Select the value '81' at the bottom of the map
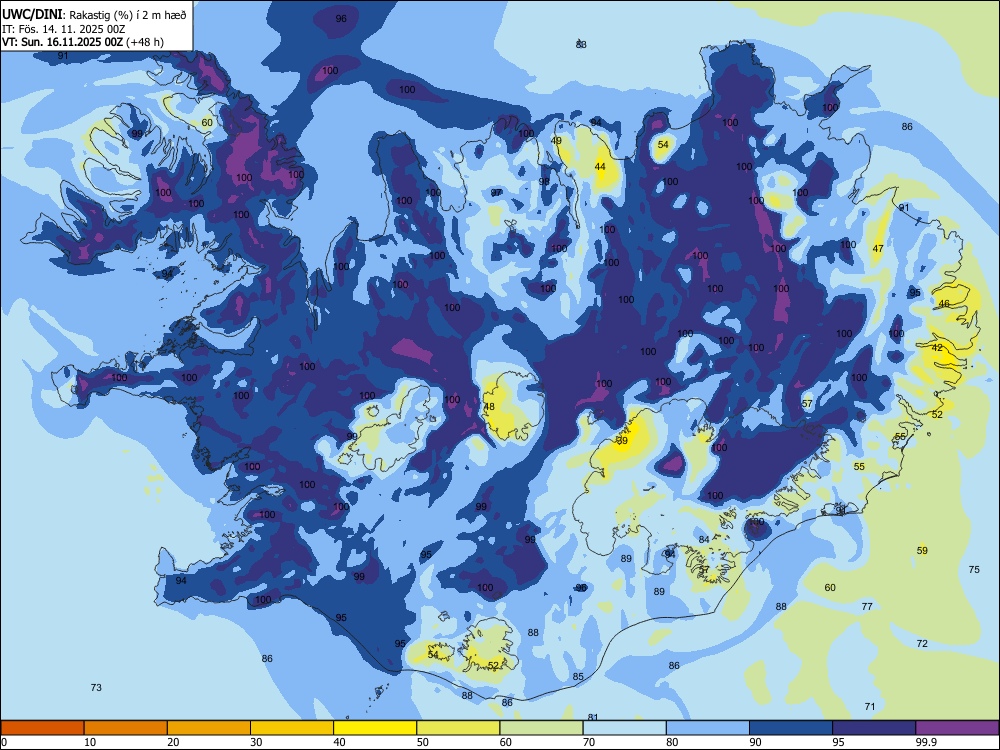Image resolution: width=1000 pixels, height=750 pixels. tap(592, 717)
